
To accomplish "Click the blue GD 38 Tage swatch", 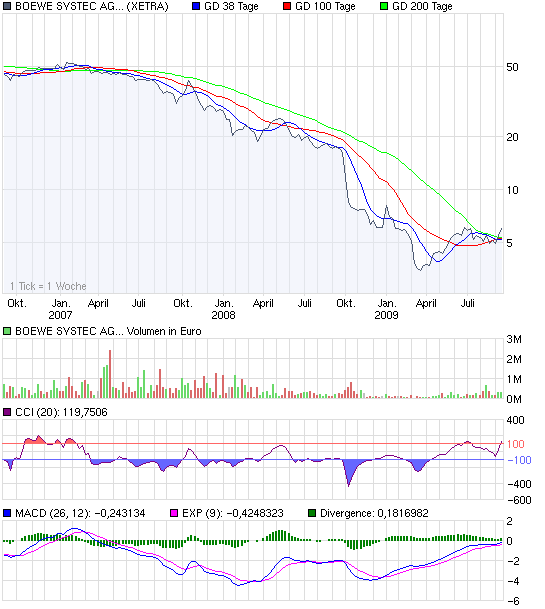I will [196, 6].
